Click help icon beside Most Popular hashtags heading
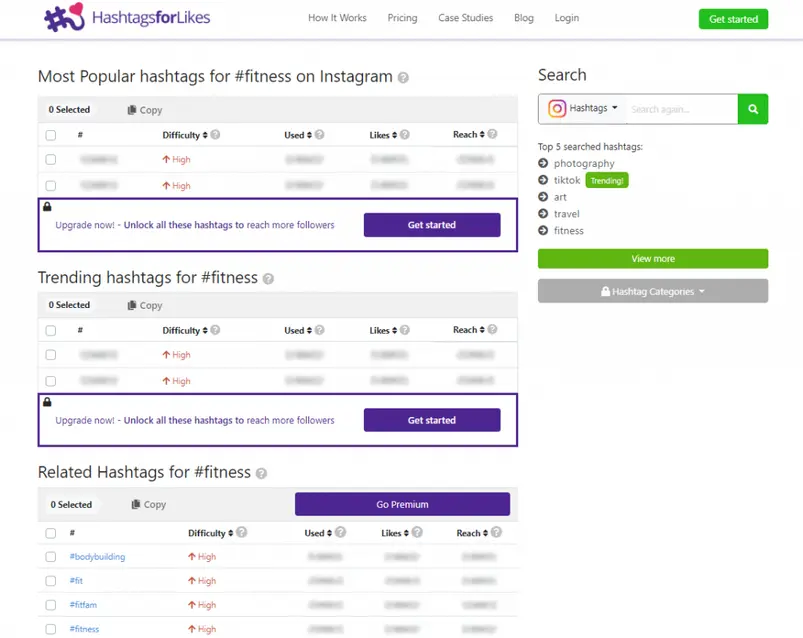803x638 pixels. point(403,78)
